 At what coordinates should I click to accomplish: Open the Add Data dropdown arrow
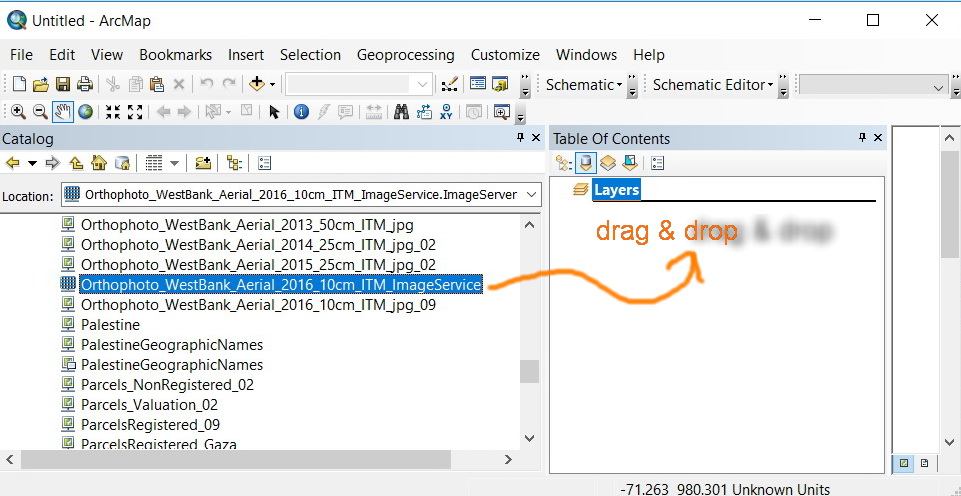(x=272, y=85)
